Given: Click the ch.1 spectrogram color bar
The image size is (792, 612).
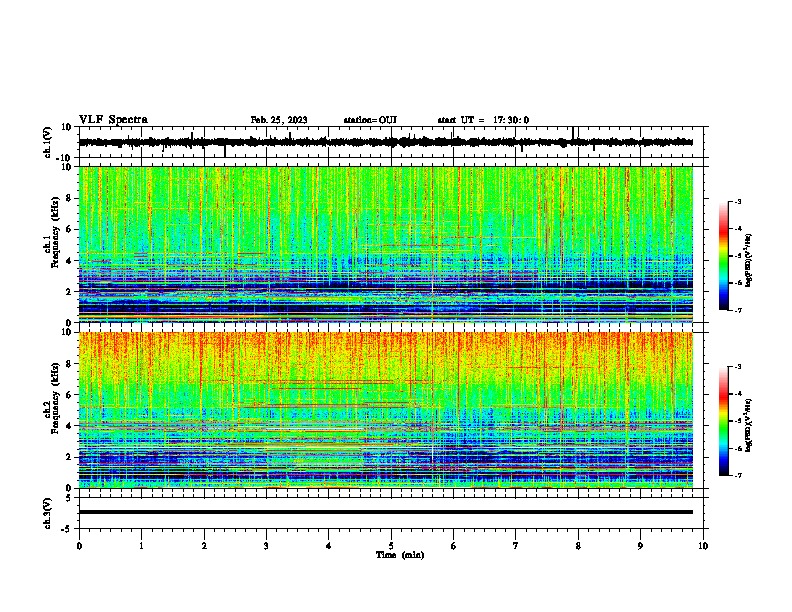Looking at the screenshot, I should [x=724, y=256].
